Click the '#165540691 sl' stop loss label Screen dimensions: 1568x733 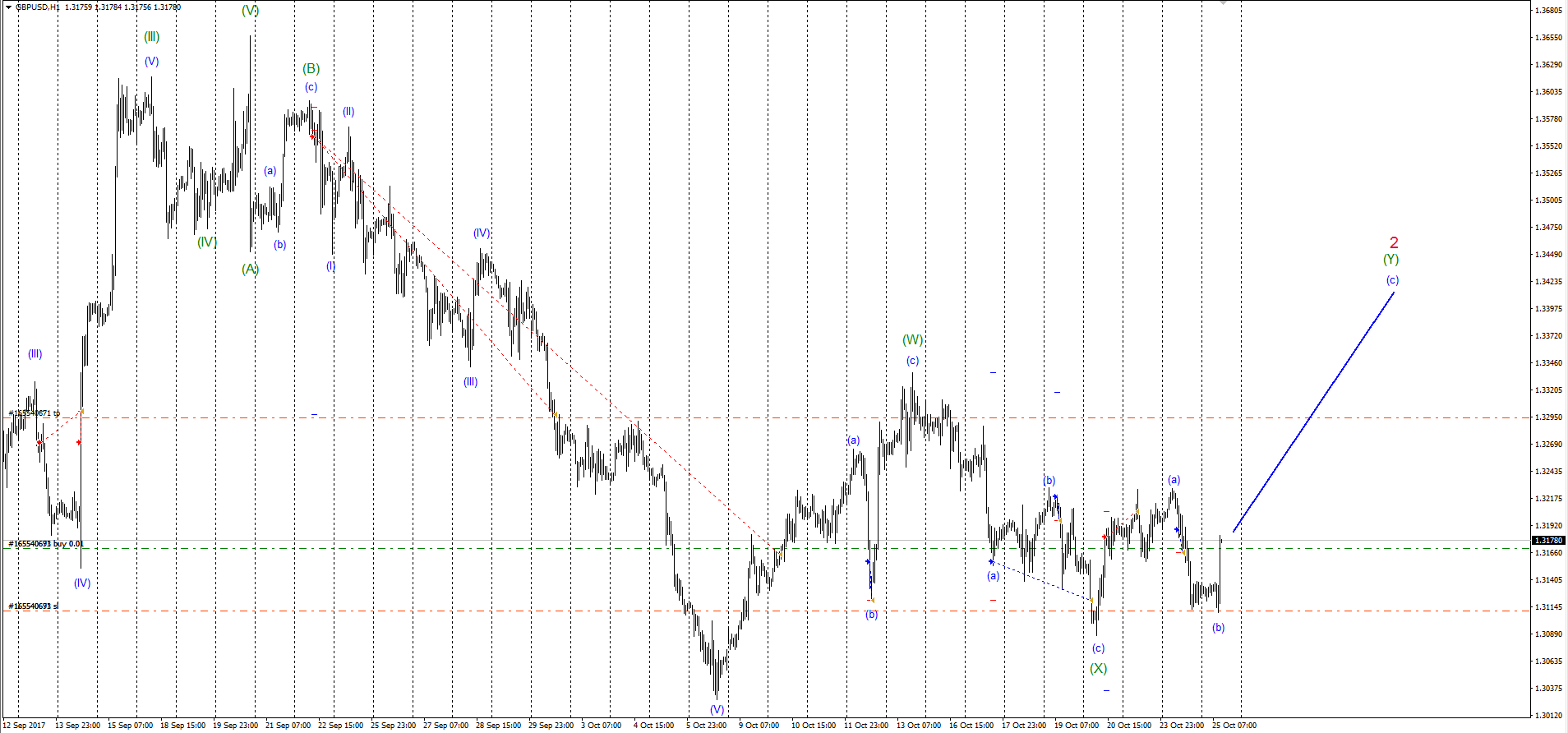(x=33, y=606)
